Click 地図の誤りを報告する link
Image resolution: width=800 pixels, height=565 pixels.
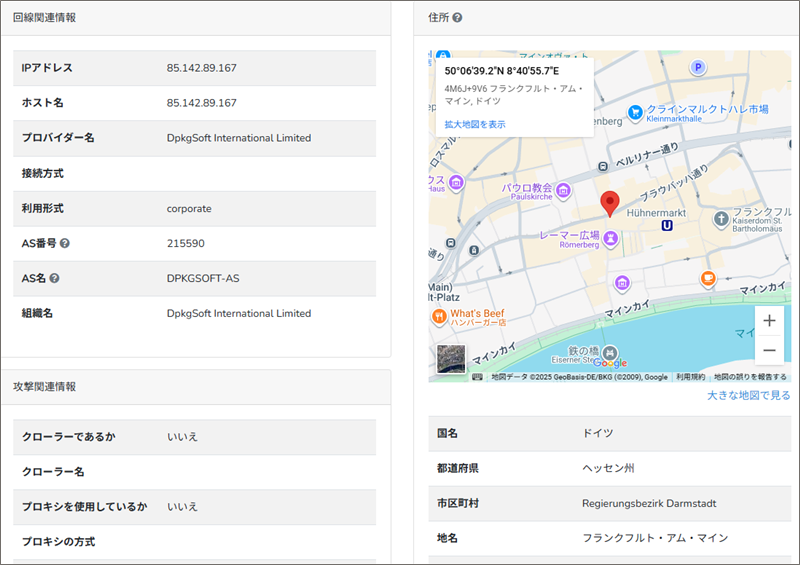pos(750,377)
